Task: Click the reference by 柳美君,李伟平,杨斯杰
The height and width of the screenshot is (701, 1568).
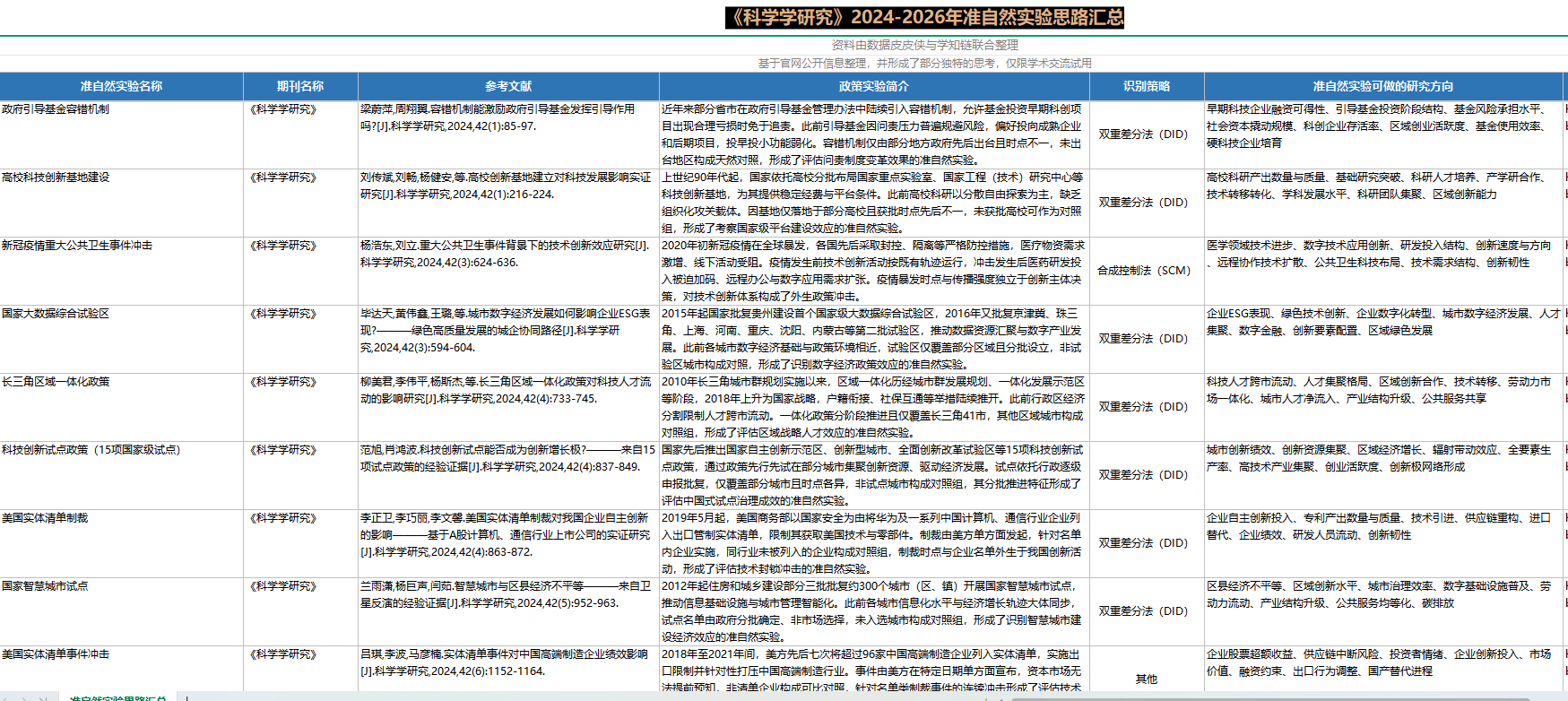Action: [x=508, y=407]
